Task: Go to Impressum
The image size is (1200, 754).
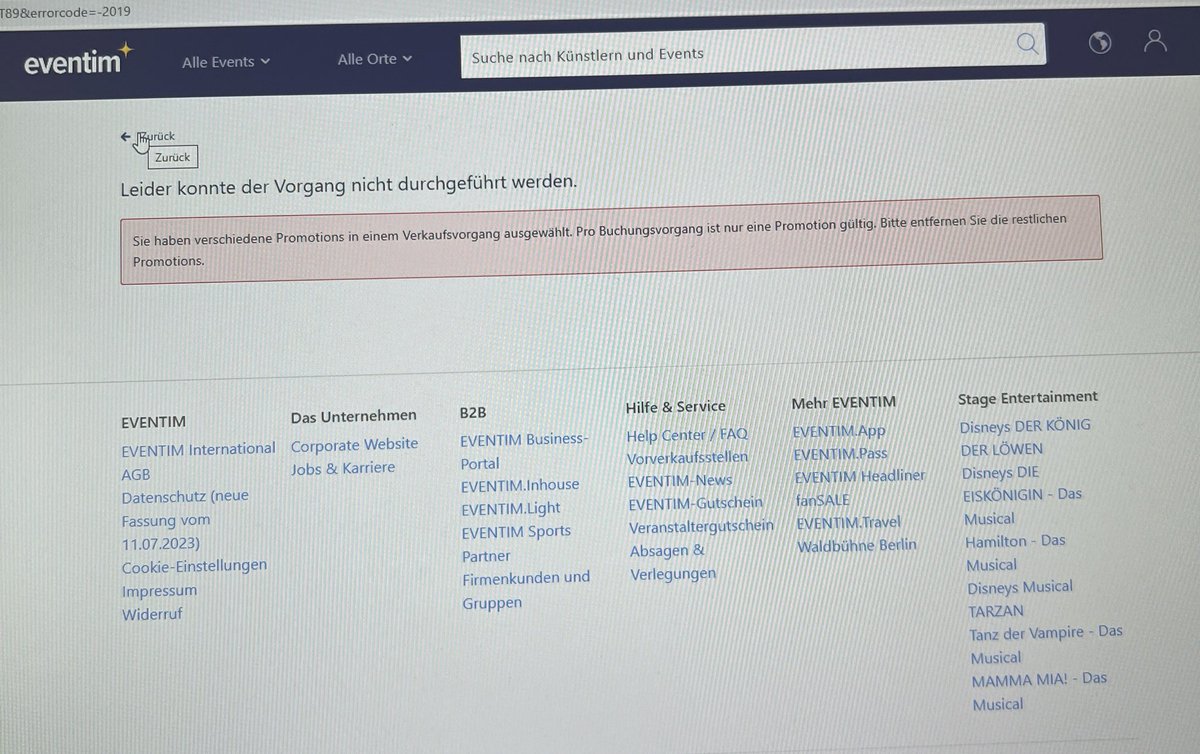Action: pos(159,590)
